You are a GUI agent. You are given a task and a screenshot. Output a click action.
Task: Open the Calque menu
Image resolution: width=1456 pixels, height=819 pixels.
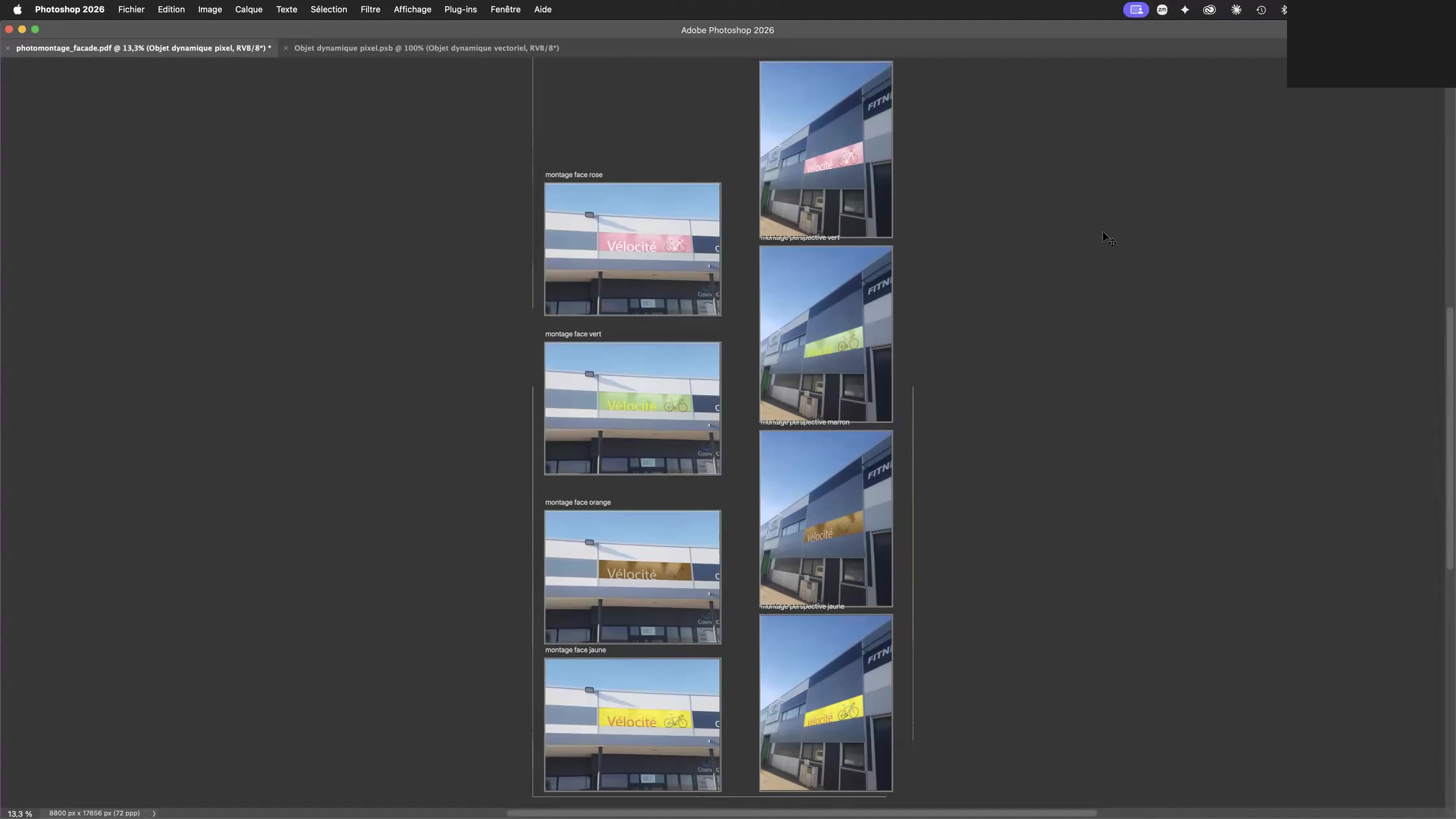(x=249, y=10)
